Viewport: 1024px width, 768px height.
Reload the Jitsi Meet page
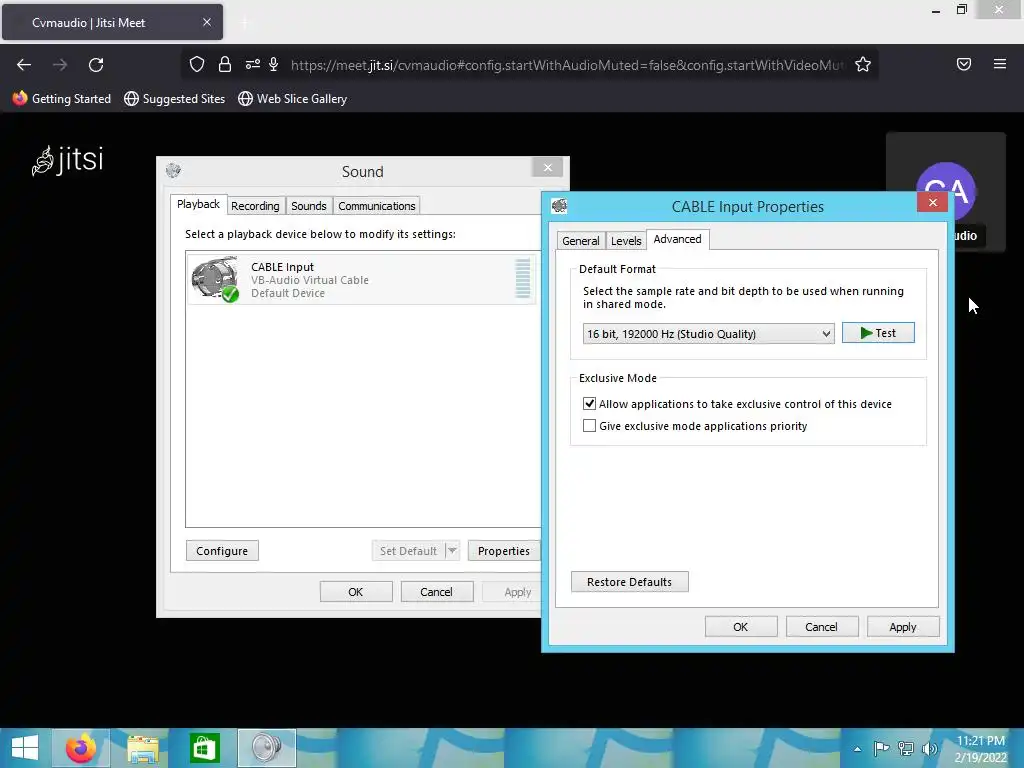(96, 65)
